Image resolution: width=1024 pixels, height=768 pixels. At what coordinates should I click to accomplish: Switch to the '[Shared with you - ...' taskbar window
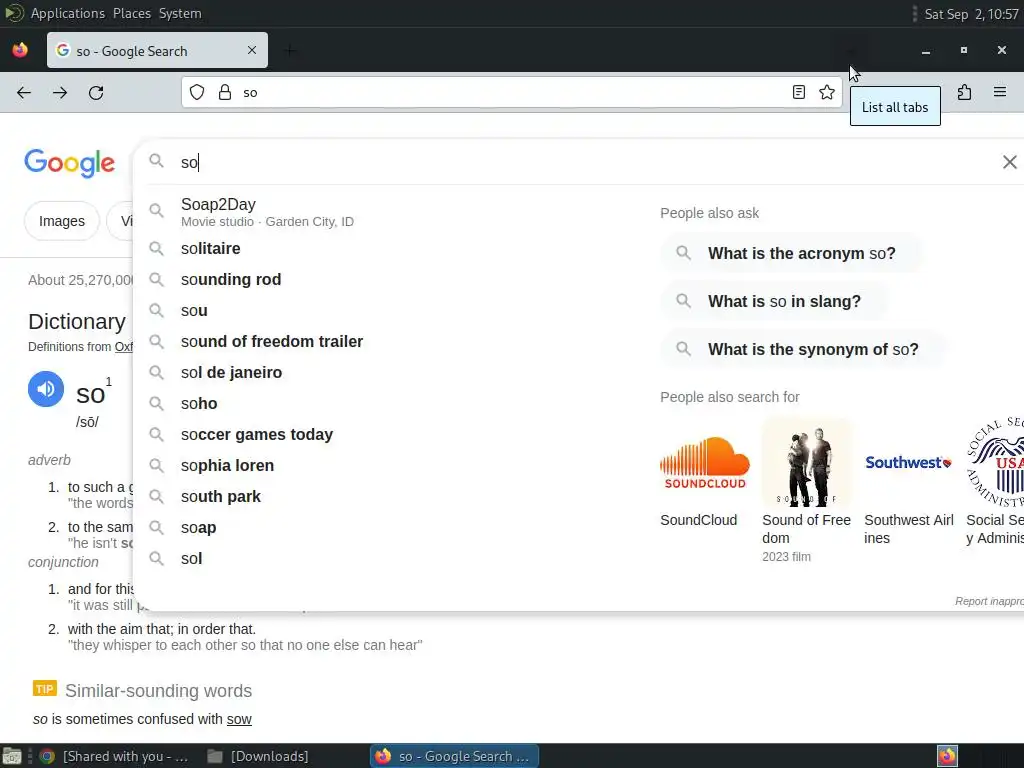[x=114, y=756]
